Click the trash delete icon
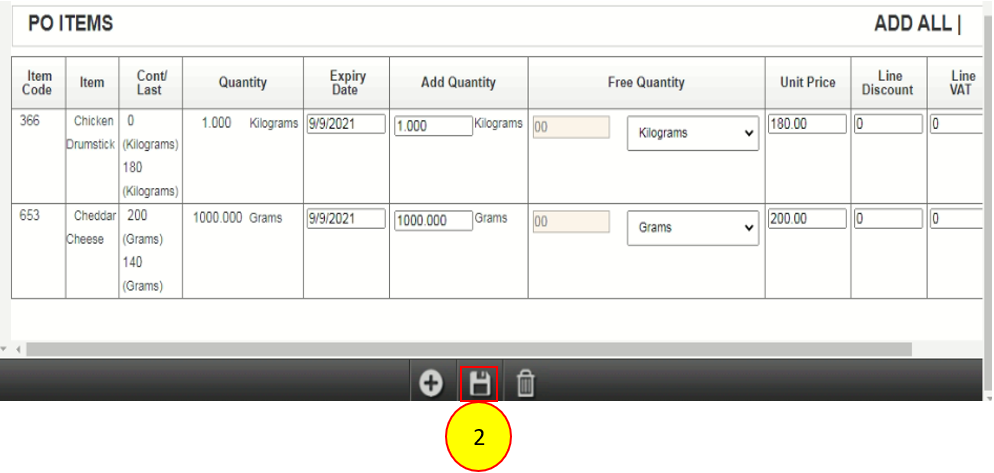The height and width of the screenshot is (473, 994). pos(526,383)
